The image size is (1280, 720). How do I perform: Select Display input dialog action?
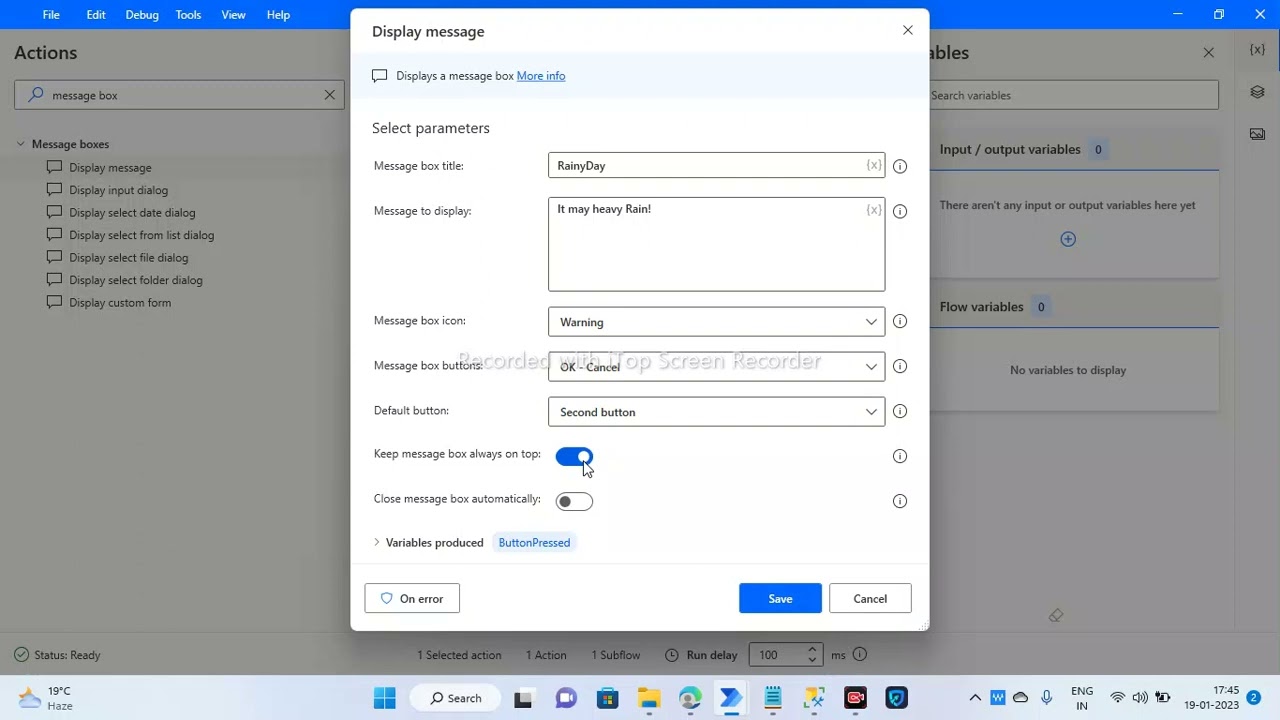point(118,190)
